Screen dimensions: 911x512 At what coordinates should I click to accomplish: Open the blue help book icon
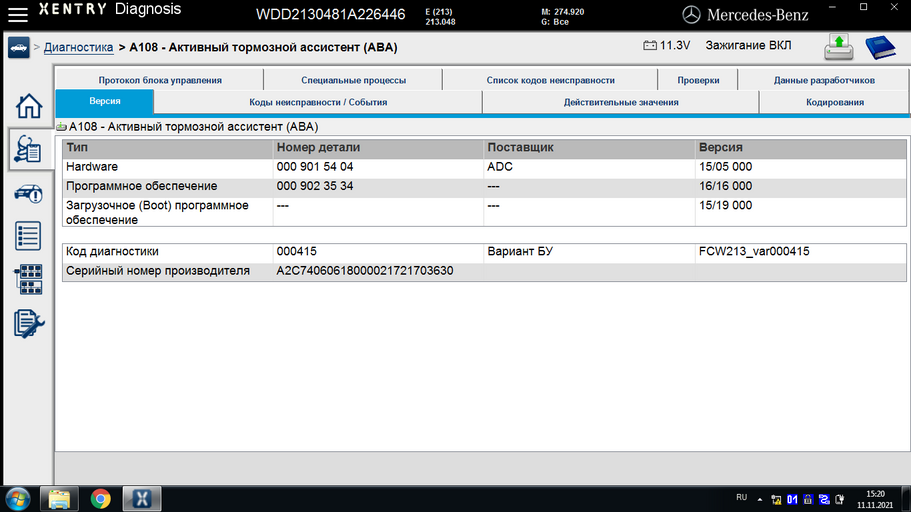(880, 47)
